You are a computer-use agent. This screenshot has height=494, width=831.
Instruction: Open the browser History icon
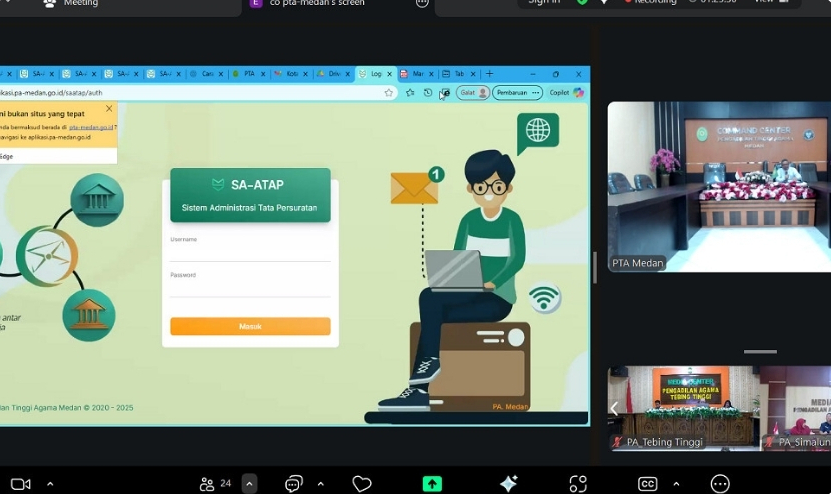(428, 93)
